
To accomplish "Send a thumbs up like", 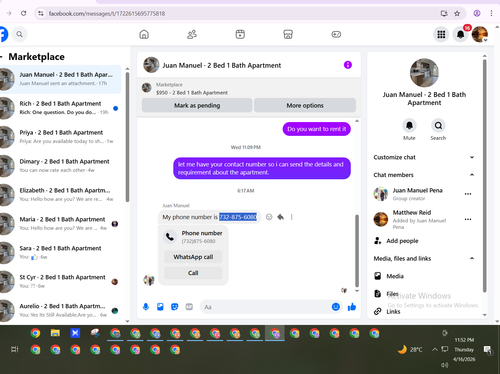I will (352, 307).
